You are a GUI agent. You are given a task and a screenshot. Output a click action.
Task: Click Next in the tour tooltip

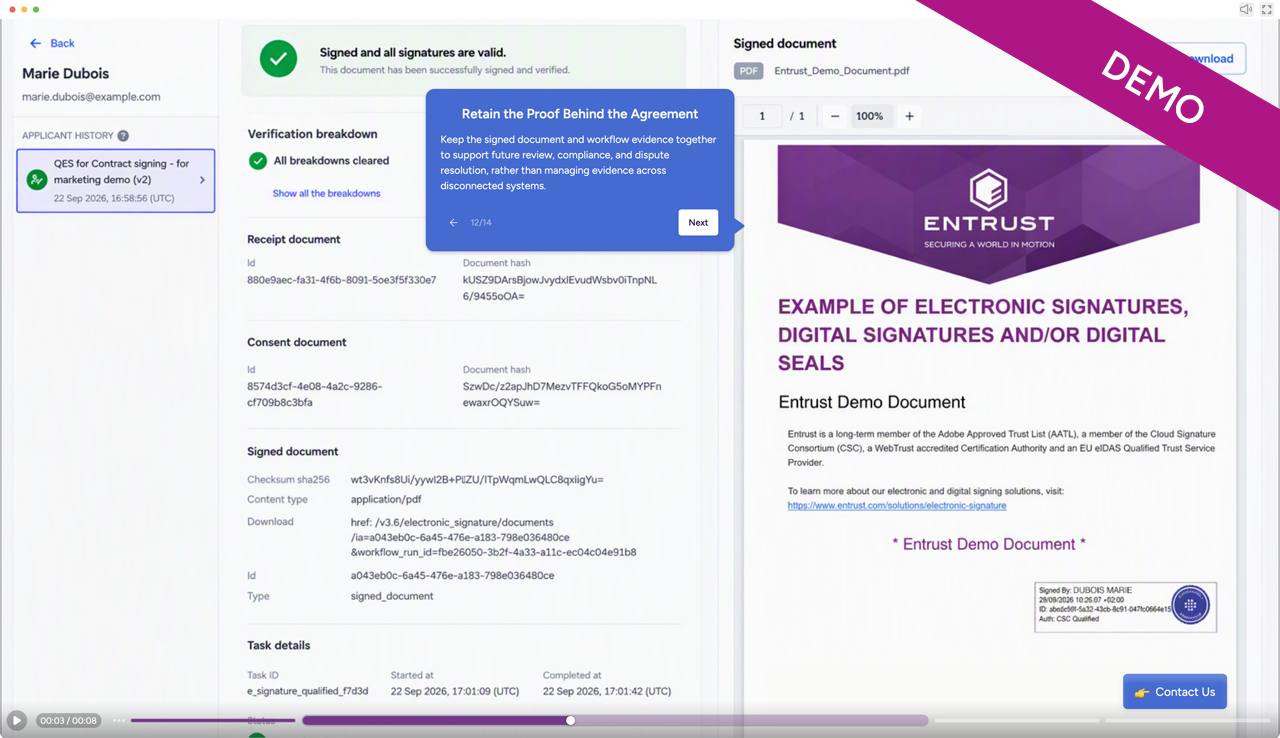[698, 222]
